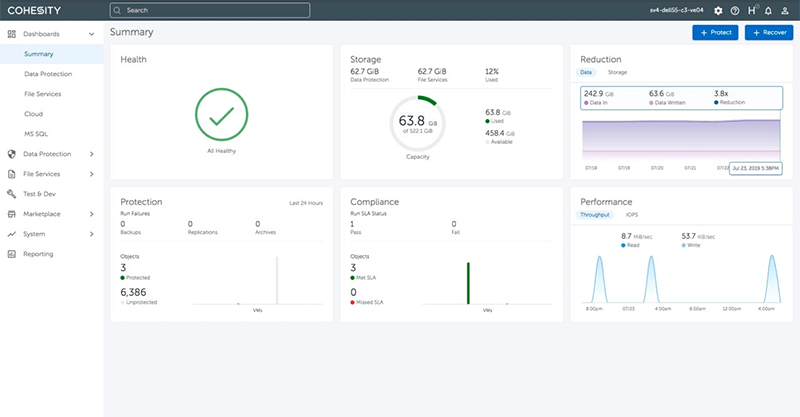Click the File Services document icon
This screenshot has height=417, width=800.
coord(12,174)
